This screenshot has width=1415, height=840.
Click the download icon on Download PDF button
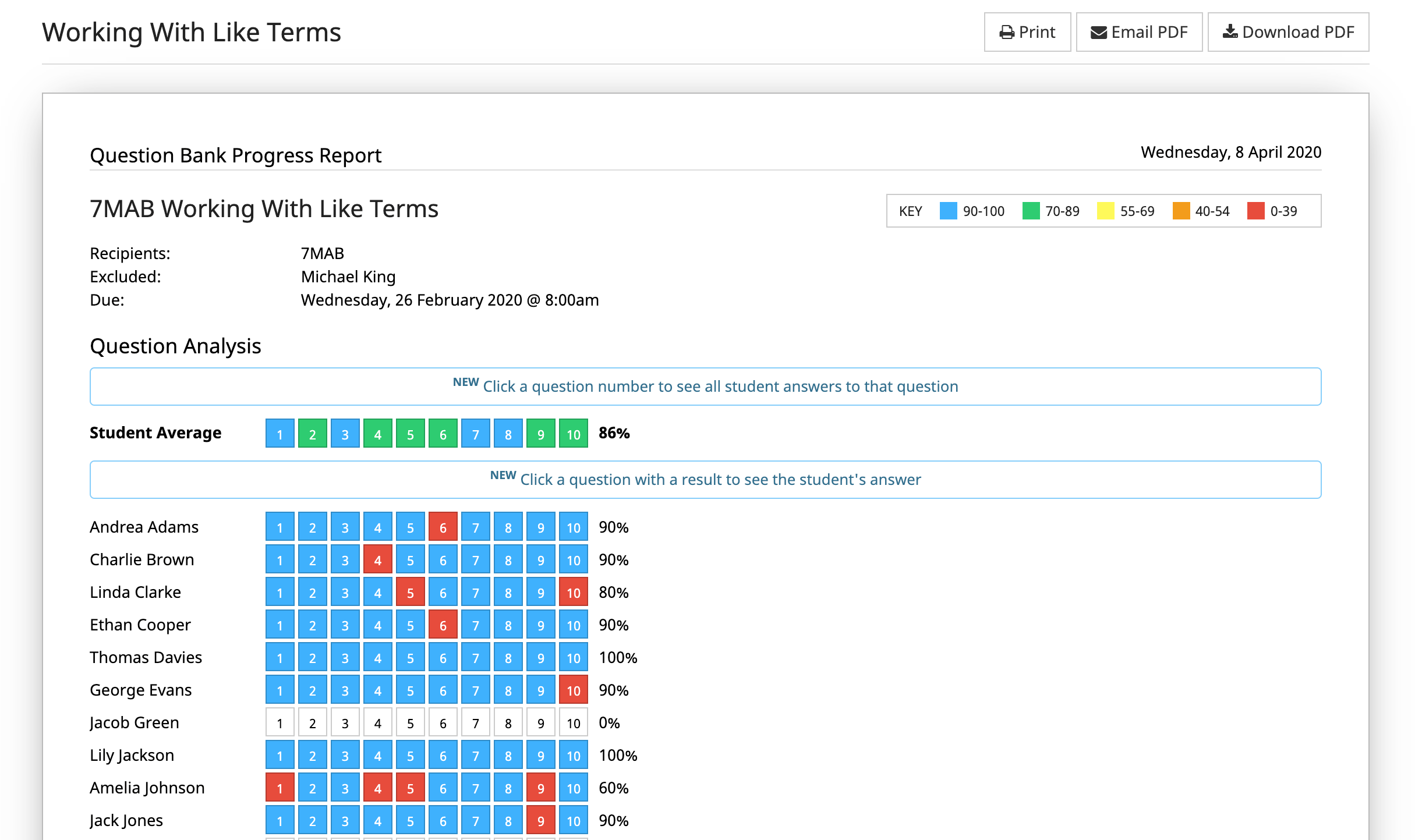[x=1232, y=32]
